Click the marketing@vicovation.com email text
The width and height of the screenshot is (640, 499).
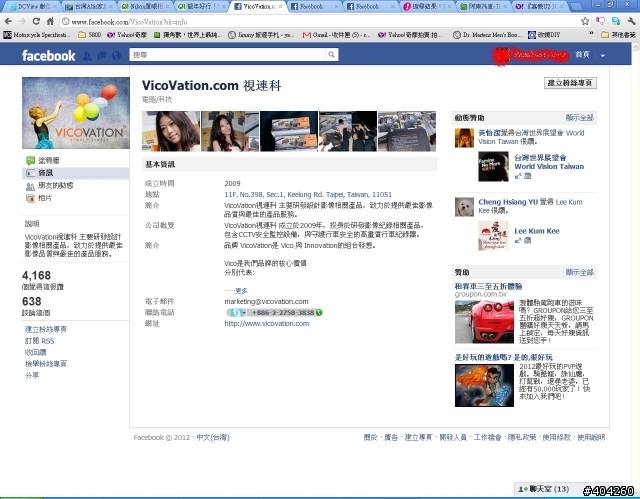(x=266, y=302)
